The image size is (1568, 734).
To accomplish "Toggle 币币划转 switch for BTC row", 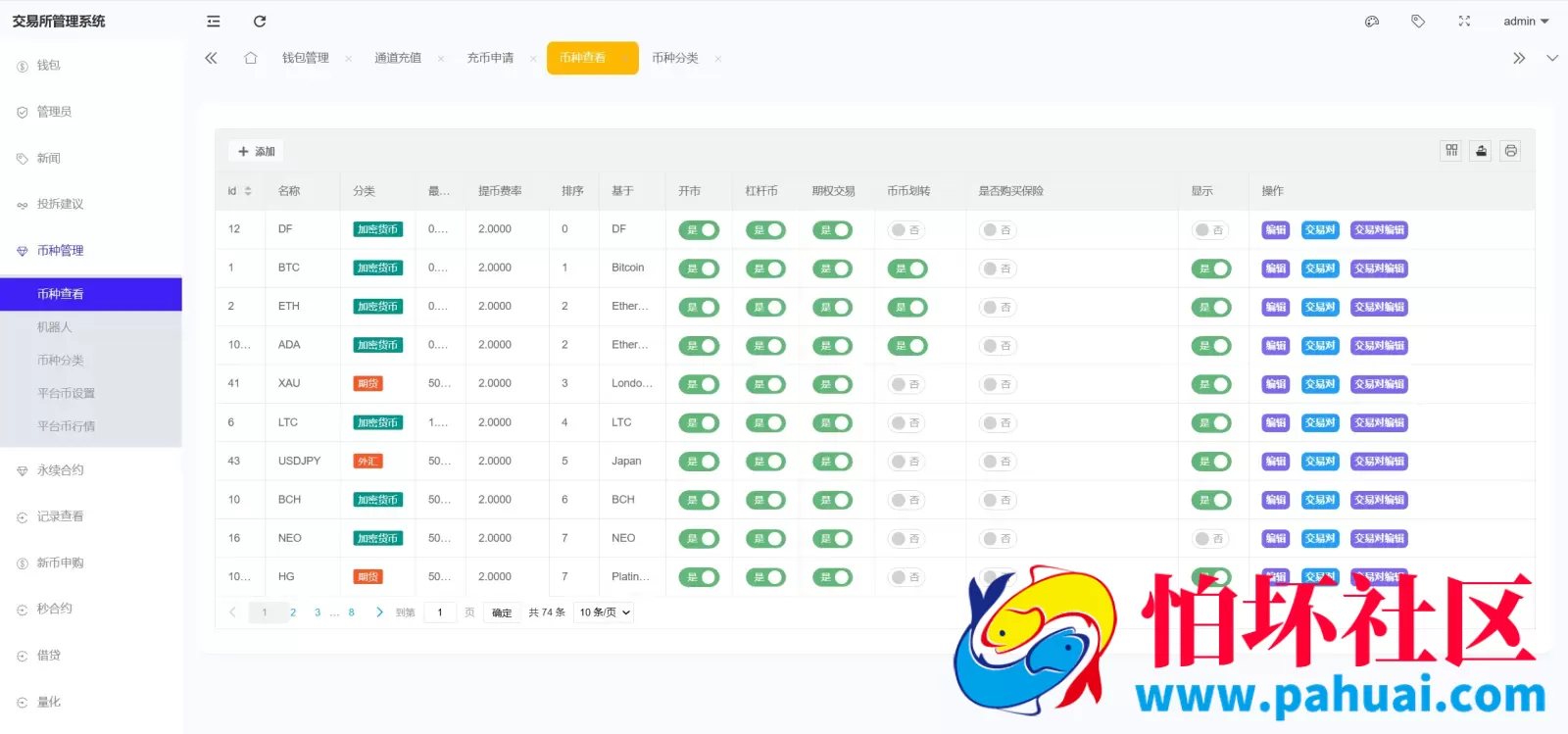I will click(907, 269).
